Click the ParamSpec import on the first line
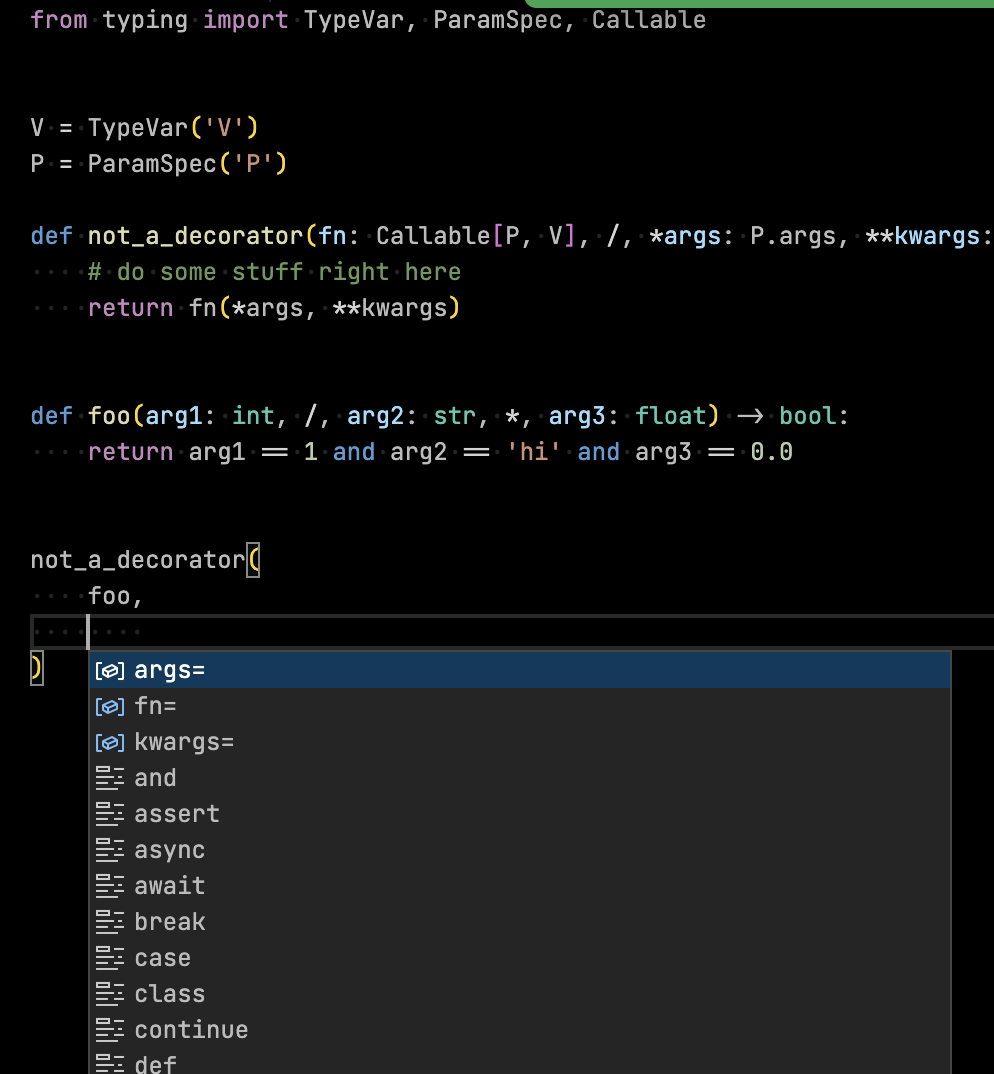This screenshot has width=994, height=1074. (x=498, y=19)
